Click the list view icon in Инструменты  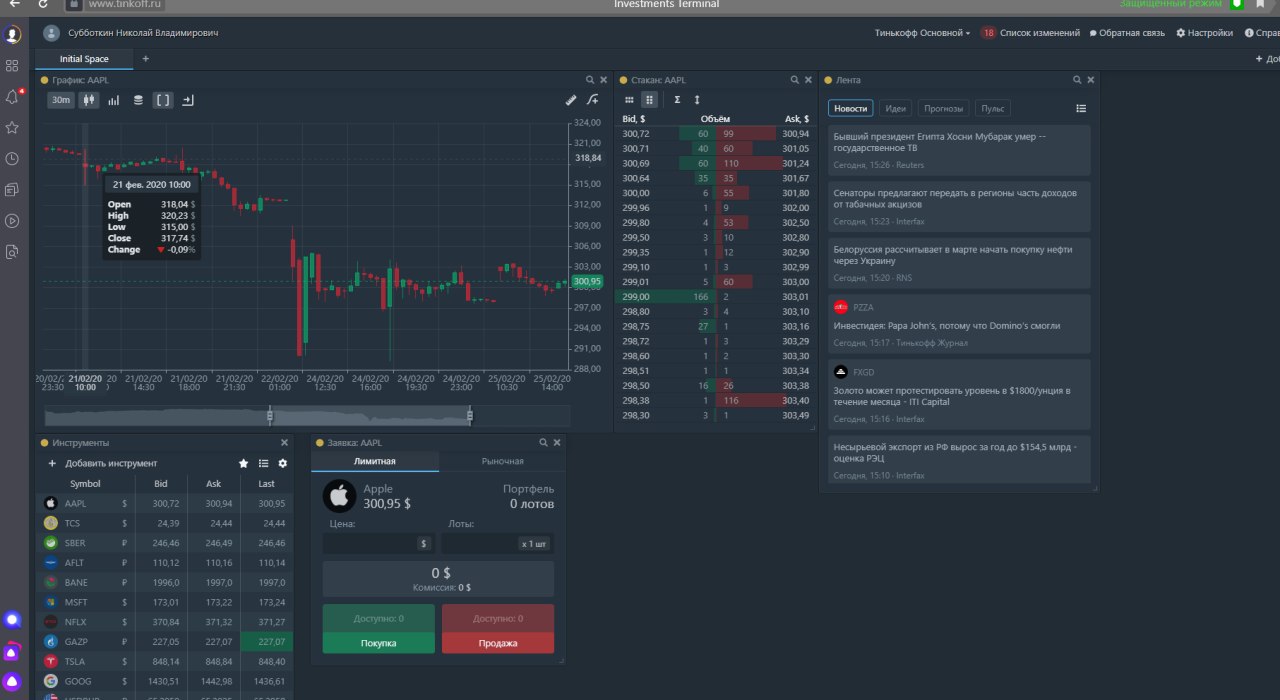[263, 463]
